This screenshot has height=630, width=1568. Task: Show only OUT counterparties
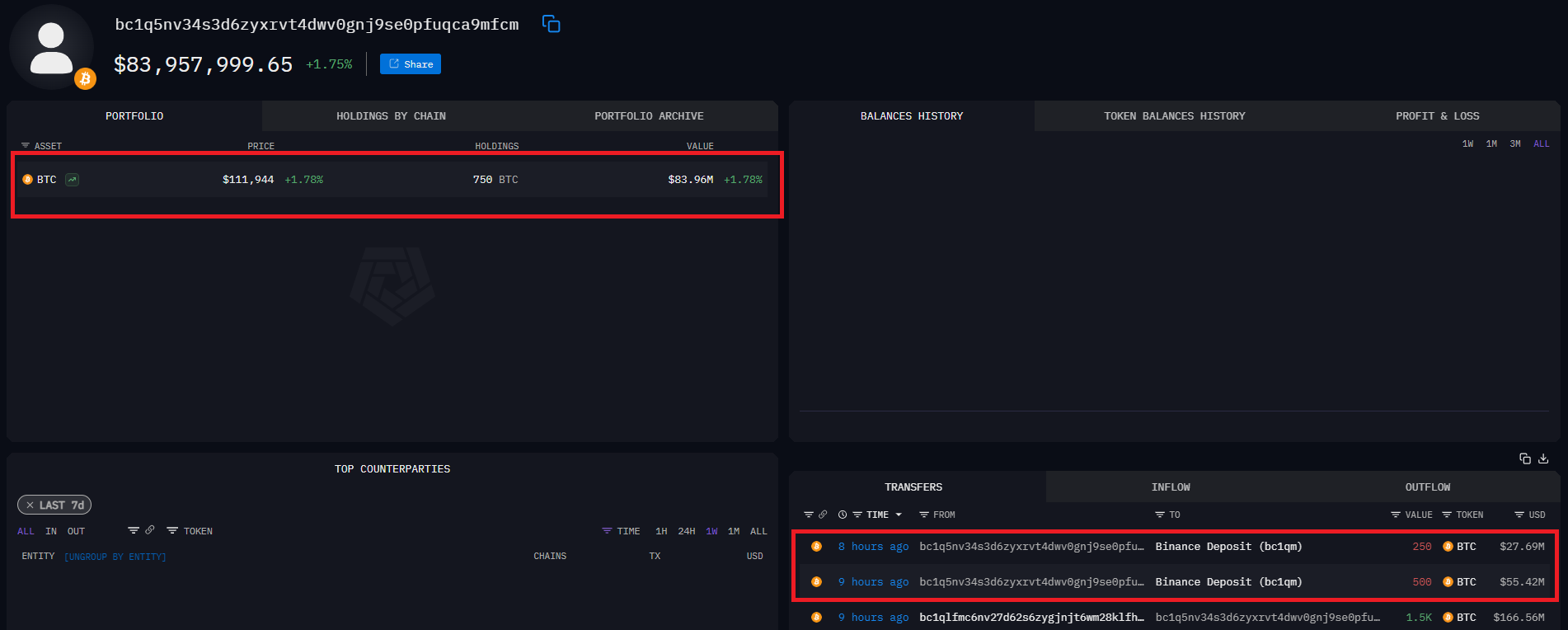click(x=76, y=532)
